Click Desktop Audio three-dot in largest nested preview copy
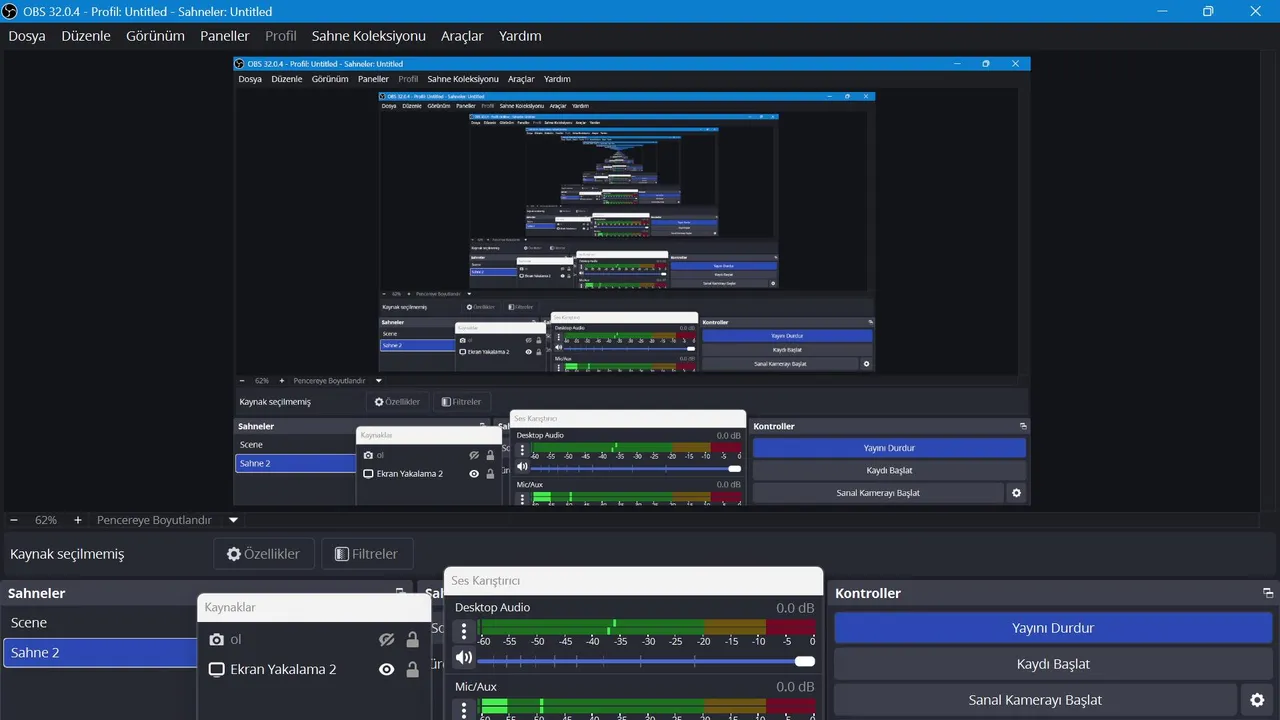Image resolution: width=1280 pixels, height=720 pixels. (x=522, y=450)
